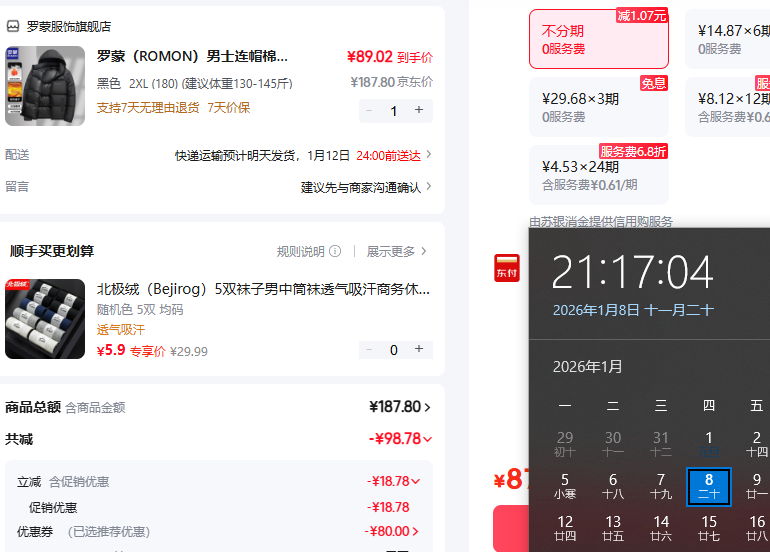Open 配送 delivery time options
This screenshot has height=552, width=770.
[303, 155]
